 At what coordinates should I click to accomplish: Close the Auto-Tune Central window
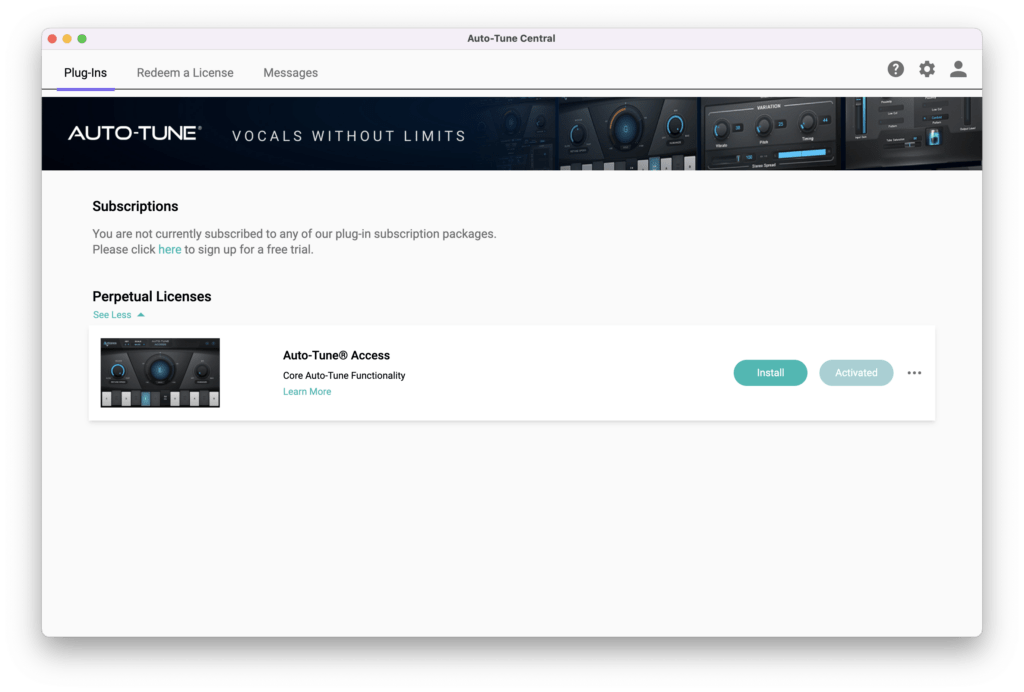52,39
